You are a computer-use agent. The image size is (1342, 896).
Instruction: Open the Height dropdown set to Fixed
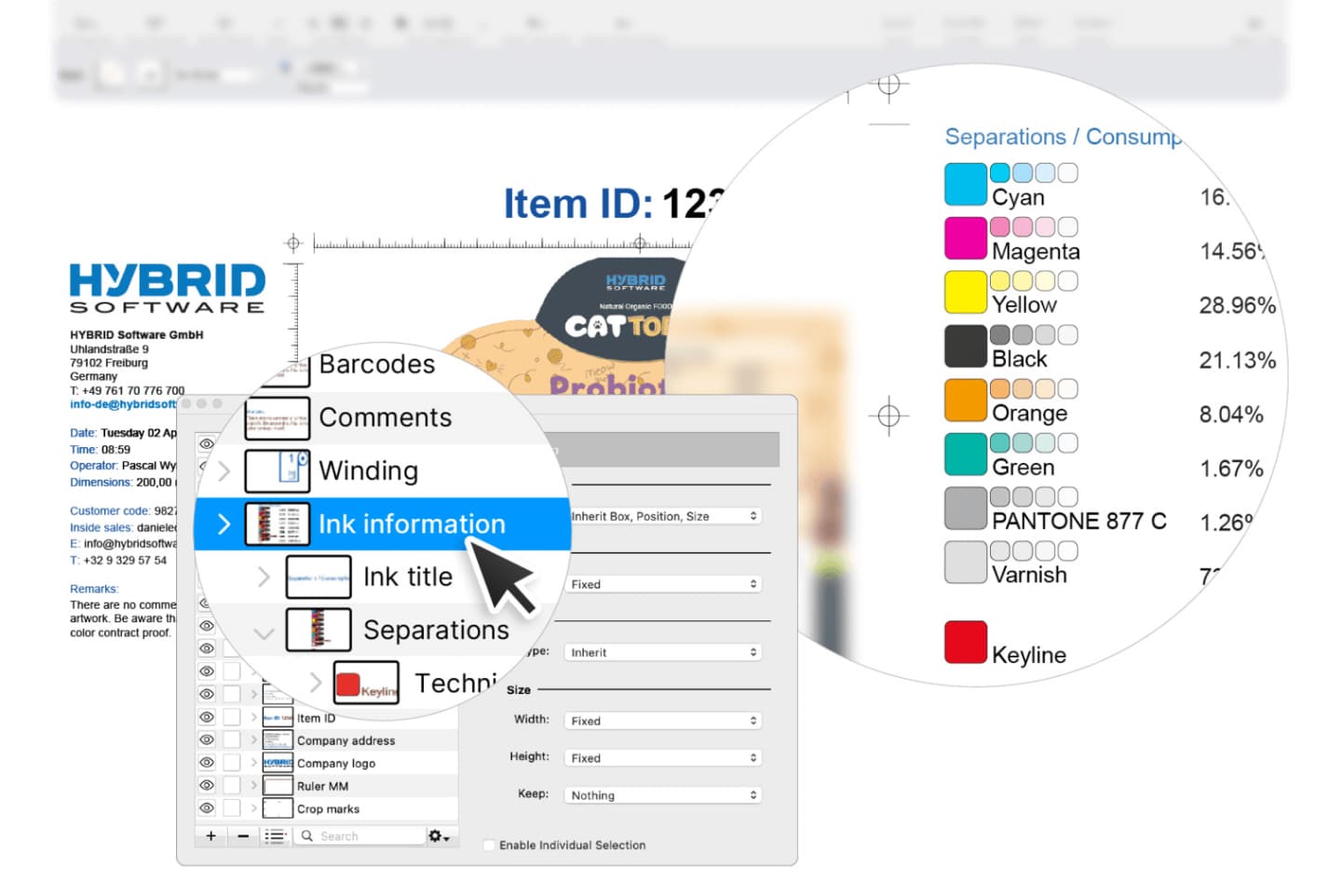[x=663, y=758]
